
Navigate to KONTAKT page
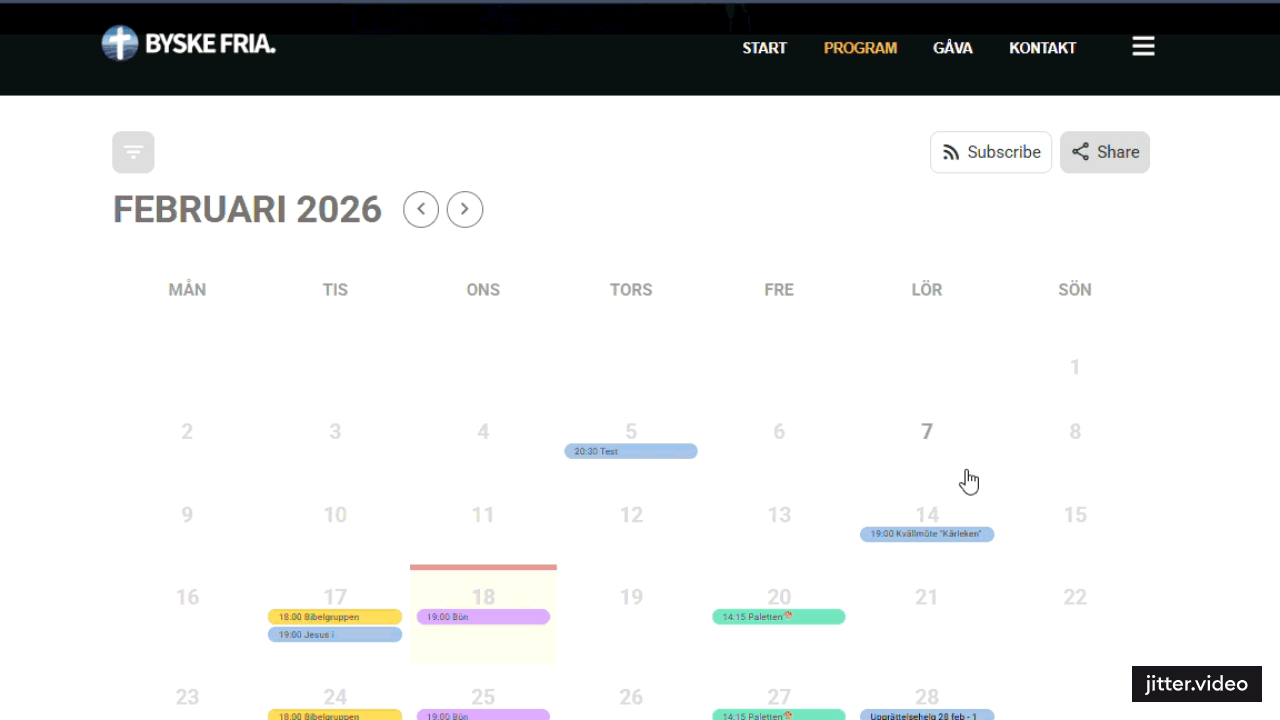pyautogui.click(x=1042, y=48)
